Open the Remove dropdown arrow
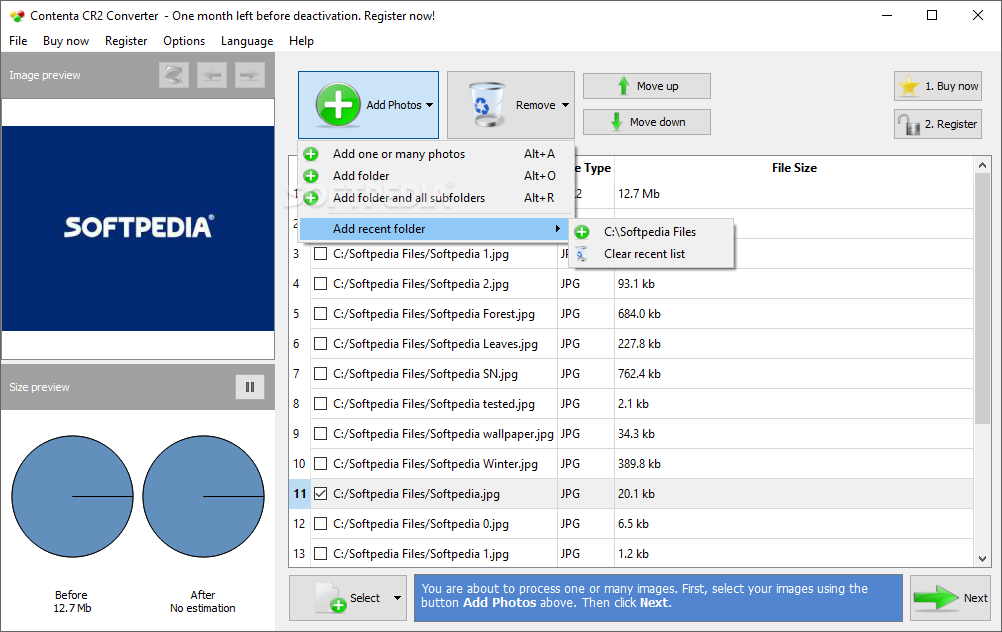Image resolution: width=1002 pixels, height=632 pixels. coord(566,105)
